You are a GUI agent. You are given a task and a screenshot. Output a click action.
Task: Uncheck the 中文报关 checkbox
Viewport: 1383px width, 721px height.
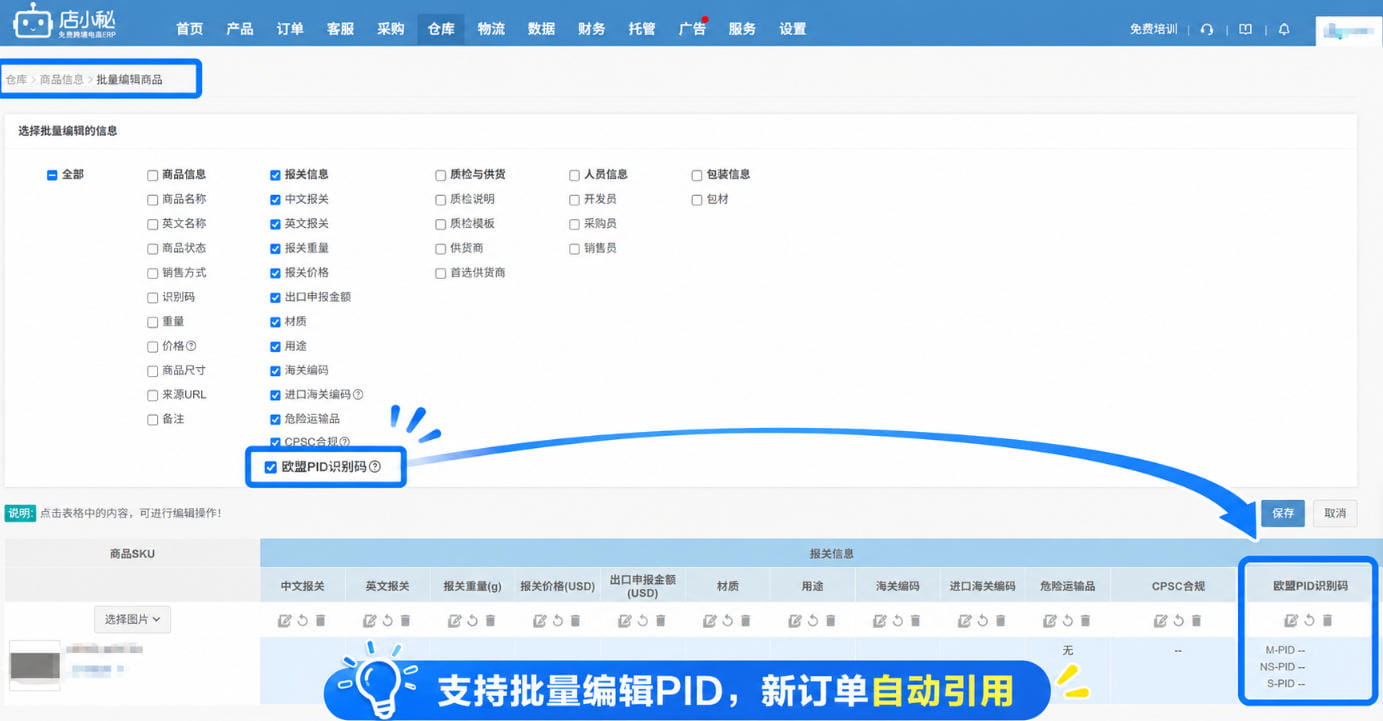[x=275, y=200]
